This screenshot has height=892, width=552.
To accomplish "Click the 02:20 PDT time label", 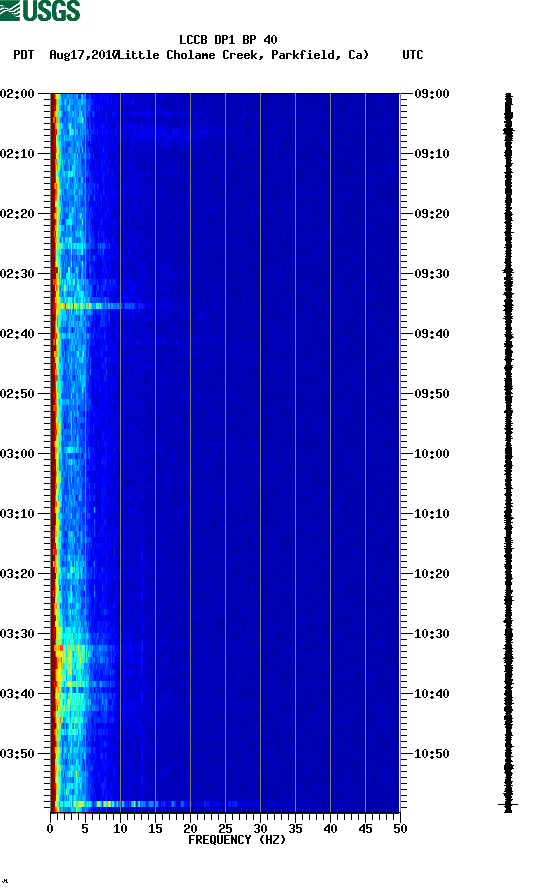I will [17, 213].
